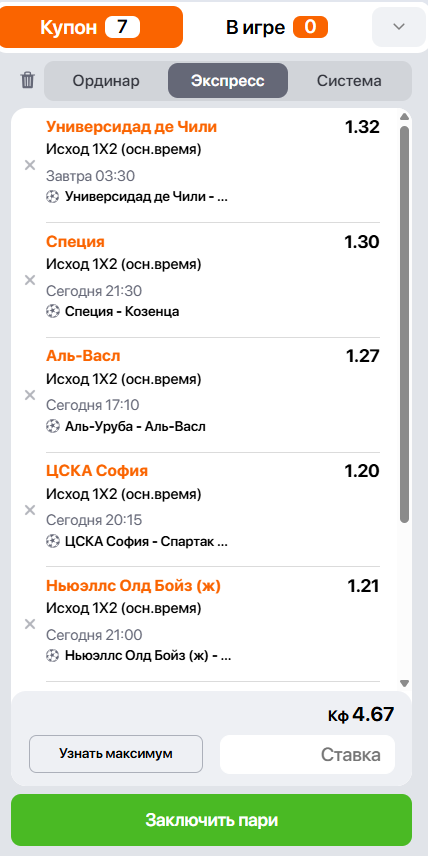428x856 pixels.
Task: Click soccer ball icon beside Специя - Козенца
Action: coord(52,312)
